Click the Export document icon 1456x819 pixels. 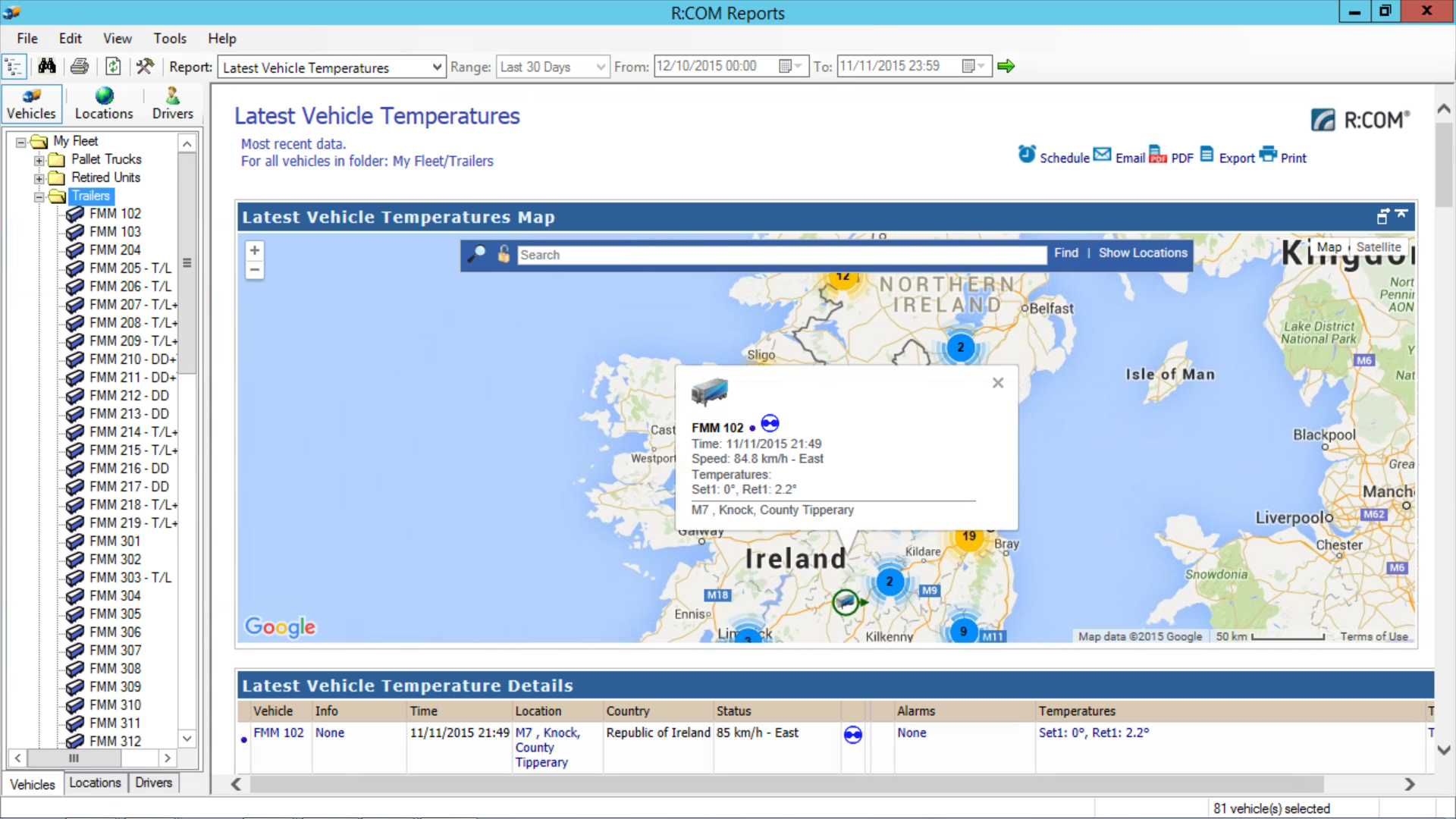click(1207, 154)
